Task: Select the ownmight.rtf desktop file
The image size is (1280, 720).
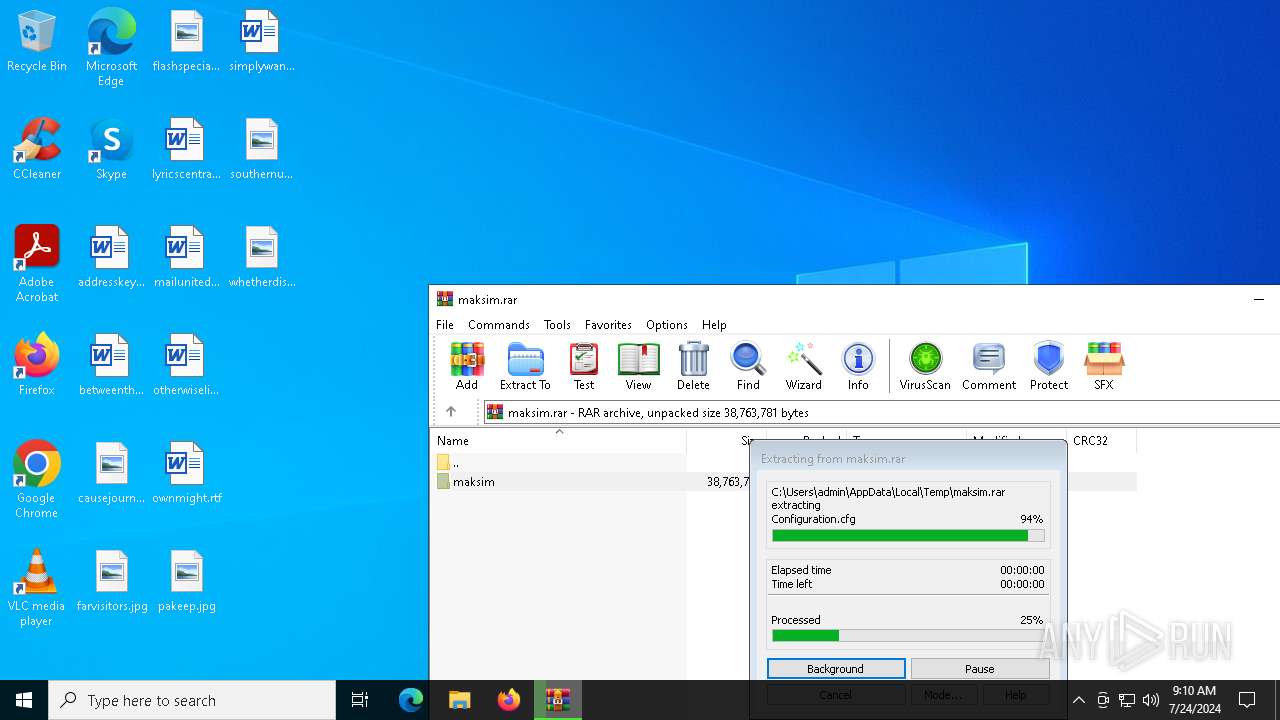Action: [187, 473]
